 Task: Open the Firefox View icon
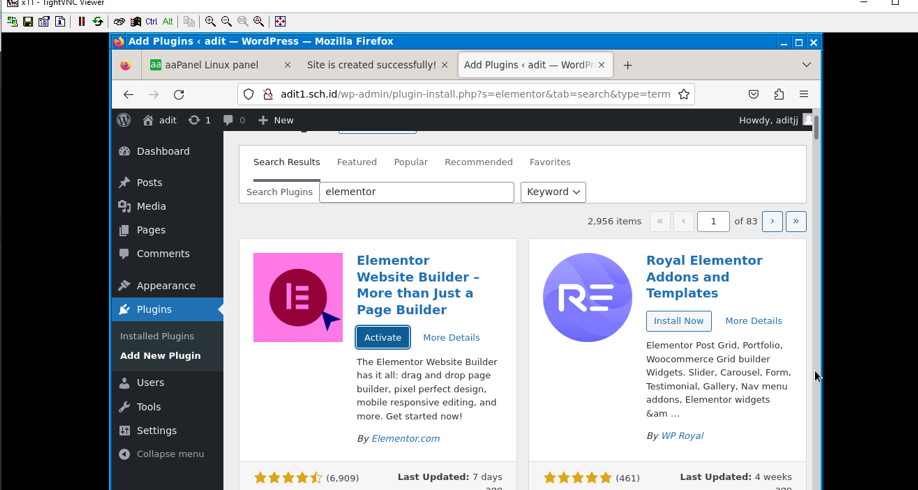(126, 65)
